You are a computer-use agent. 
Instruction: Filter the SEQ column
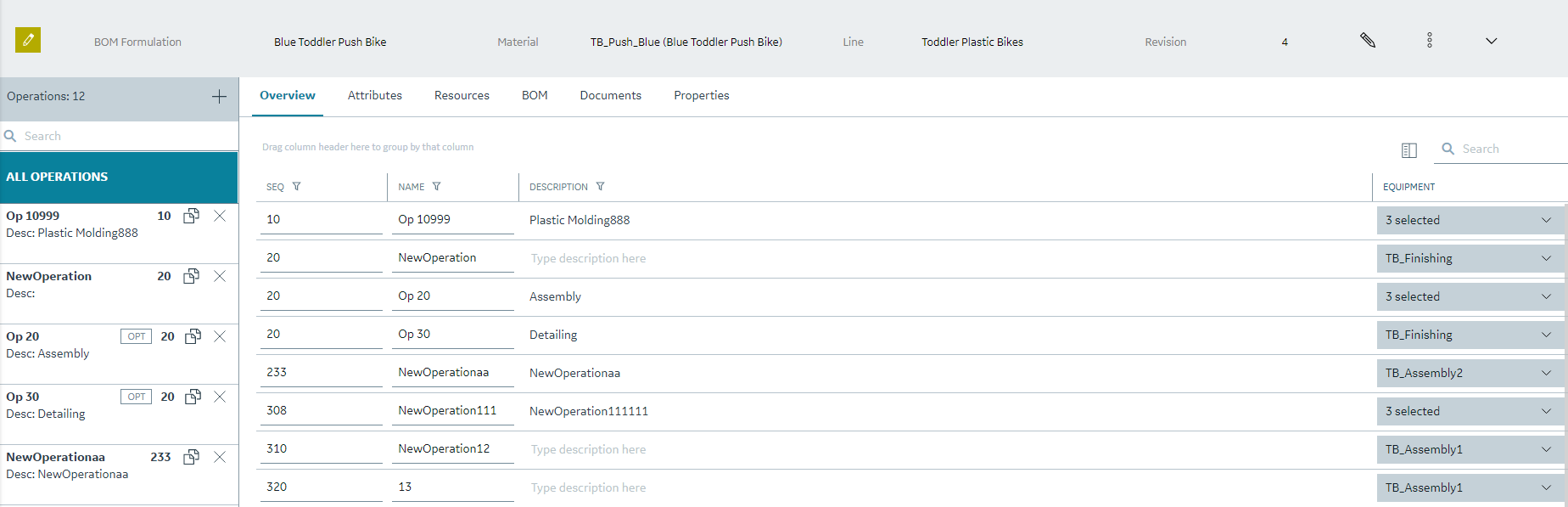pos(296,187)
